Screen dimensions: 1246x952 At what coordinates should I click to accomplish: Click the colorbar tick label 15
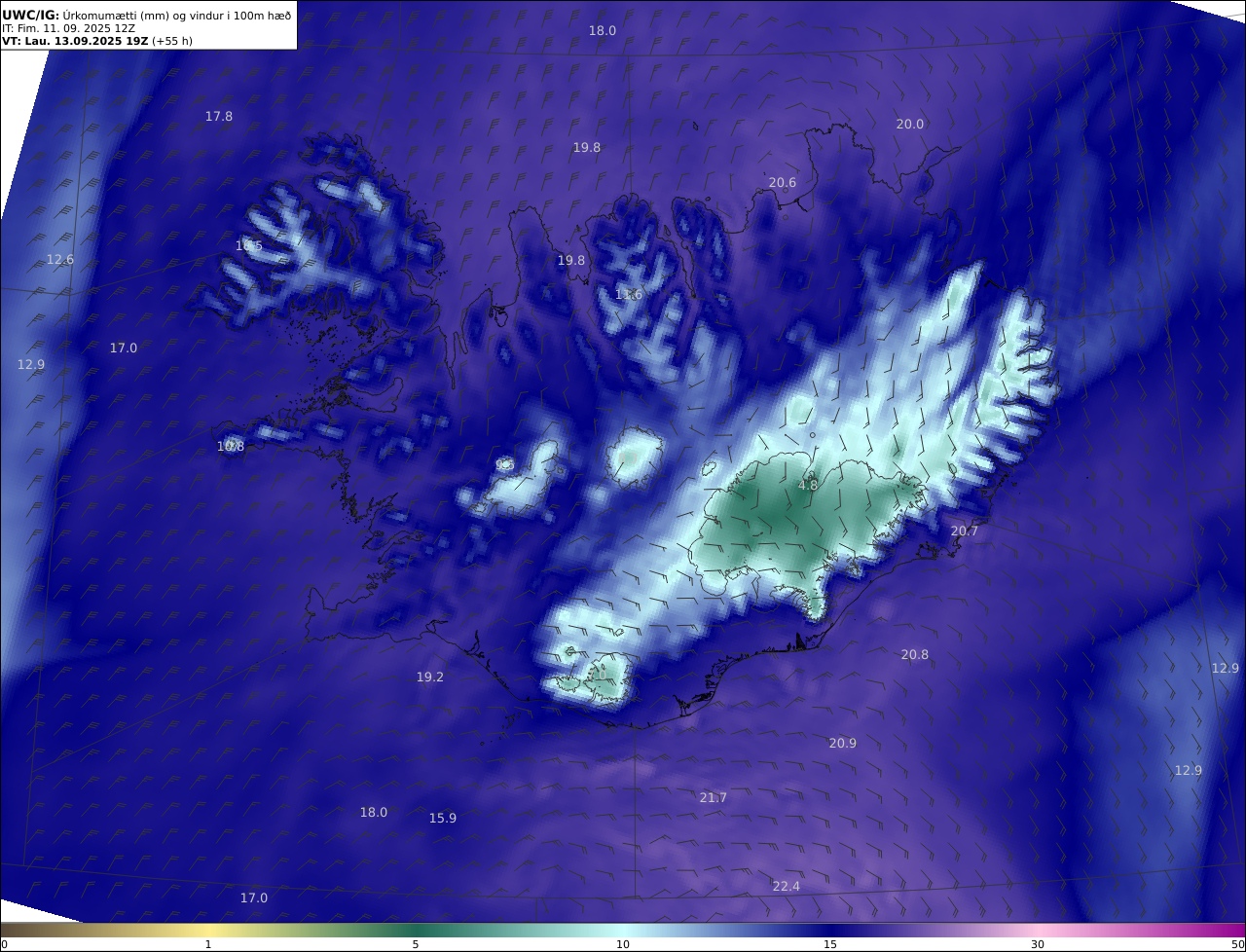pyautogui.click(x=830, y=944)
